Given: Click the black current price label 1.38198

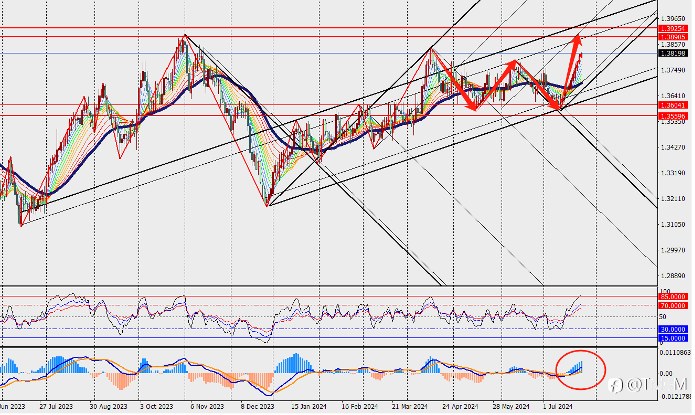Looking at the screenshot, I should click(x=673, y=54).
